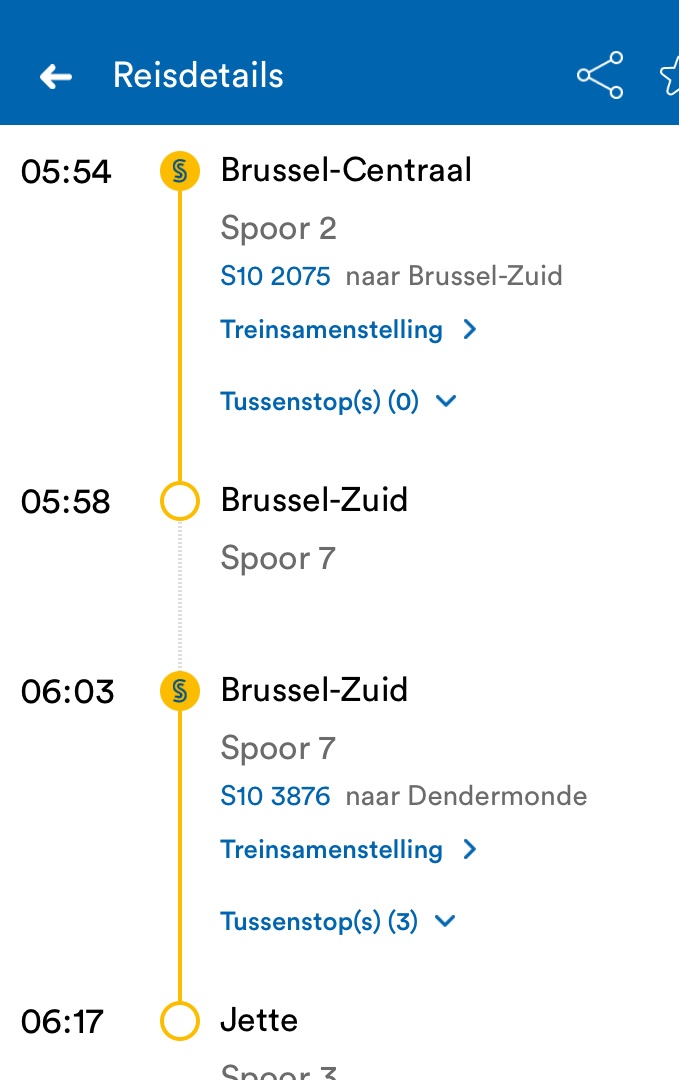679x1080 pixels.
Task: Open train S10 2075 details
Action: (x=275, y=276)
